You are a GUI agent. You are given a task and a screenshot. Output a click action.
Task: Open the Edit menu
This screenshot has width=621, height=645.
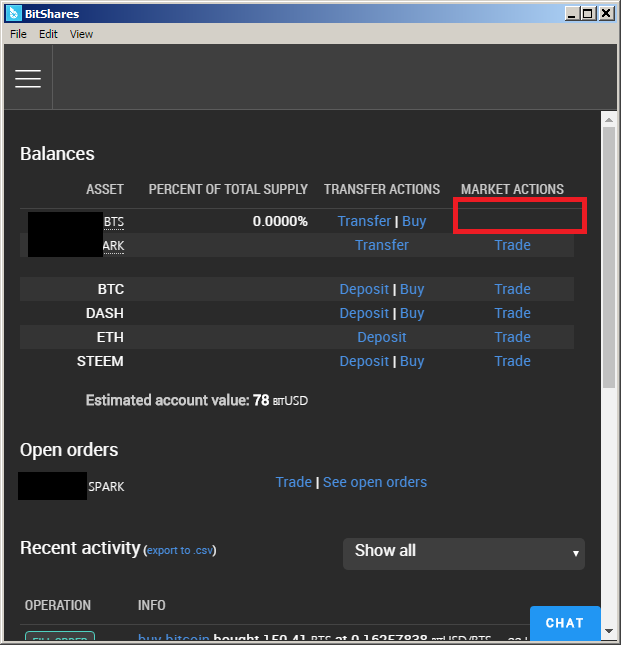(48, 34)
